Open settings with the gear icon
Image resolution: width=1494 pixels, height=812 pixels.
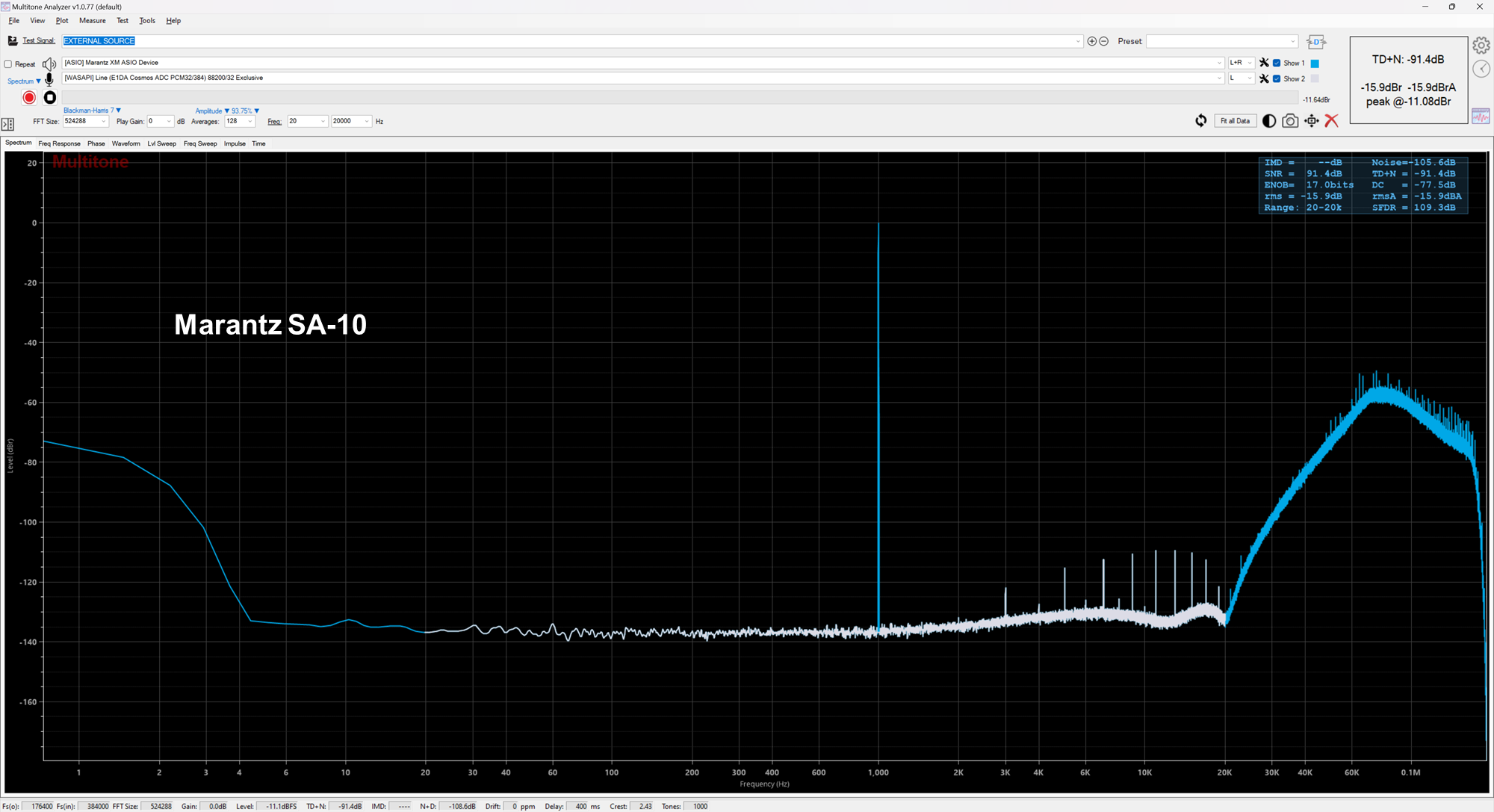tap(1481, 46)
